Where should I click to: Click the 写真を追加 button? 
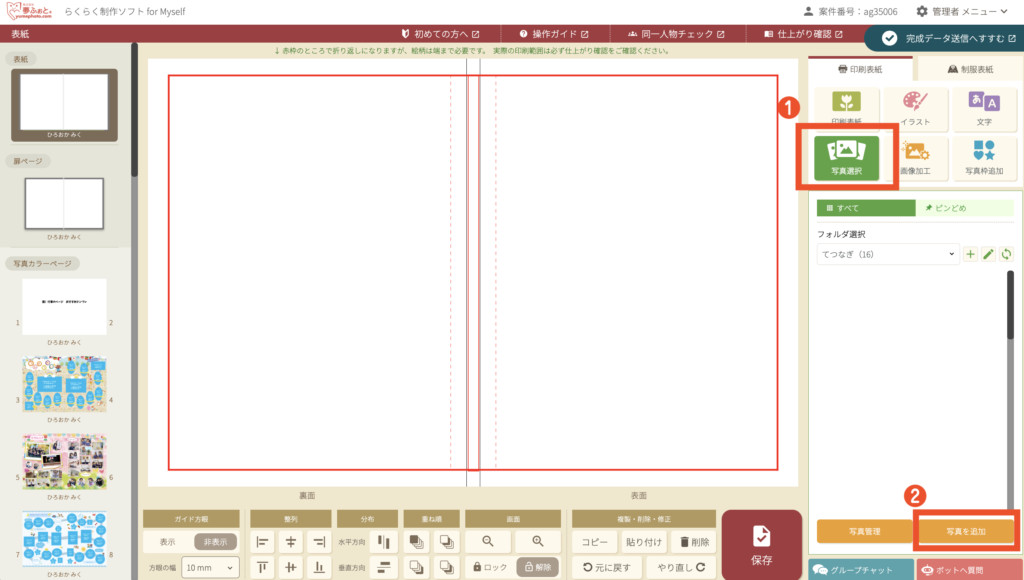(x=966, y=531)
